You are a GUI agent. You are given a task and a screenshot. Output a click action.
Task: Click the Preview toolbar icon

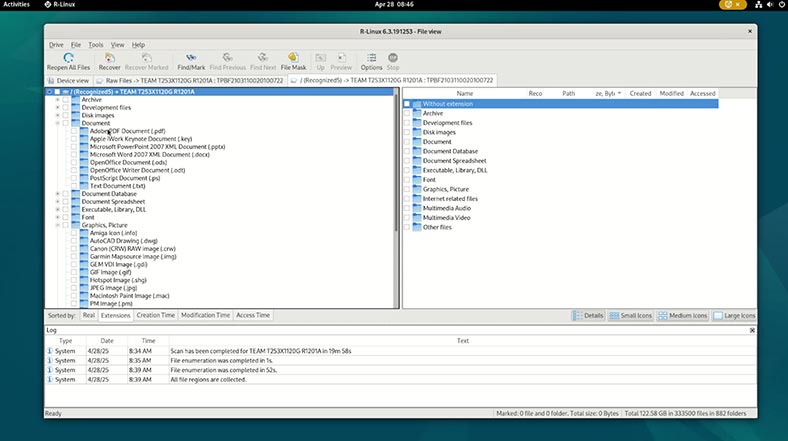click(341, 58)
